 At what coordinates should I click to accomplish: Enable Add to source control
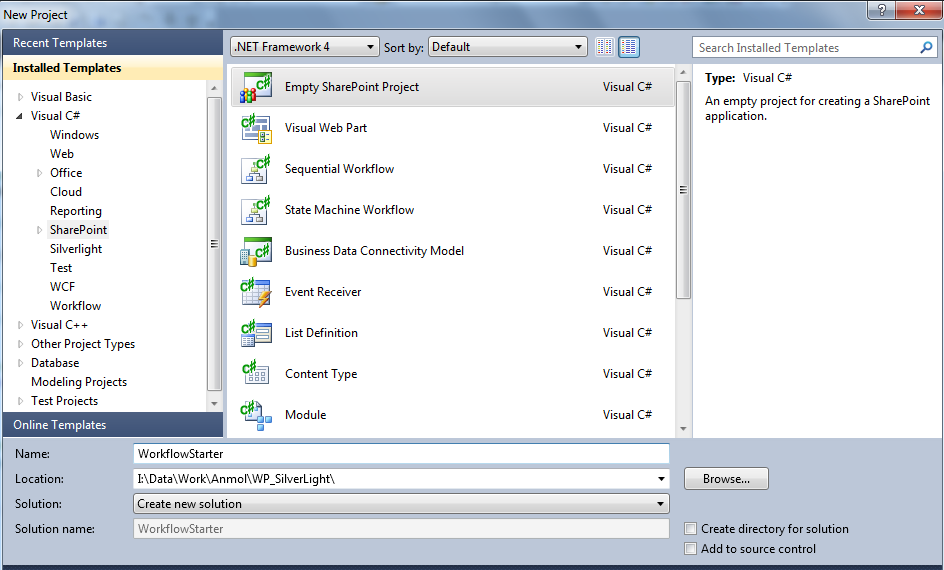point(691,548)
